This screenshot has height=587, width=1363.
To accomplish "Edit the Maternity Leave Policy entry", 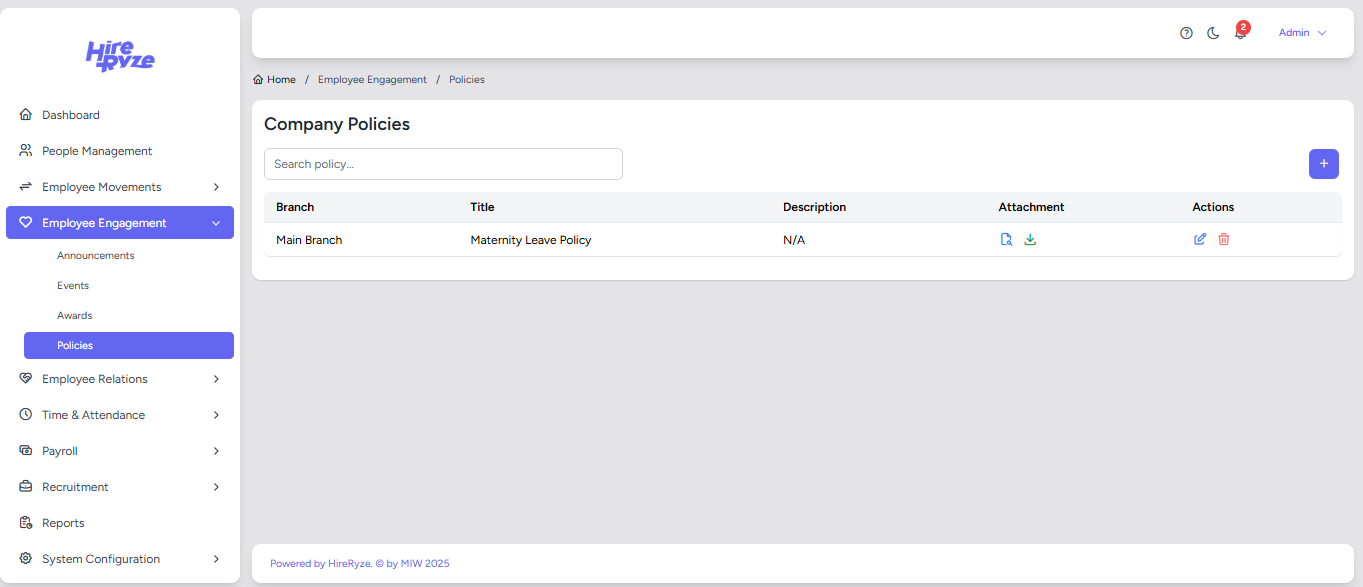I will (x=1200, y=240).
